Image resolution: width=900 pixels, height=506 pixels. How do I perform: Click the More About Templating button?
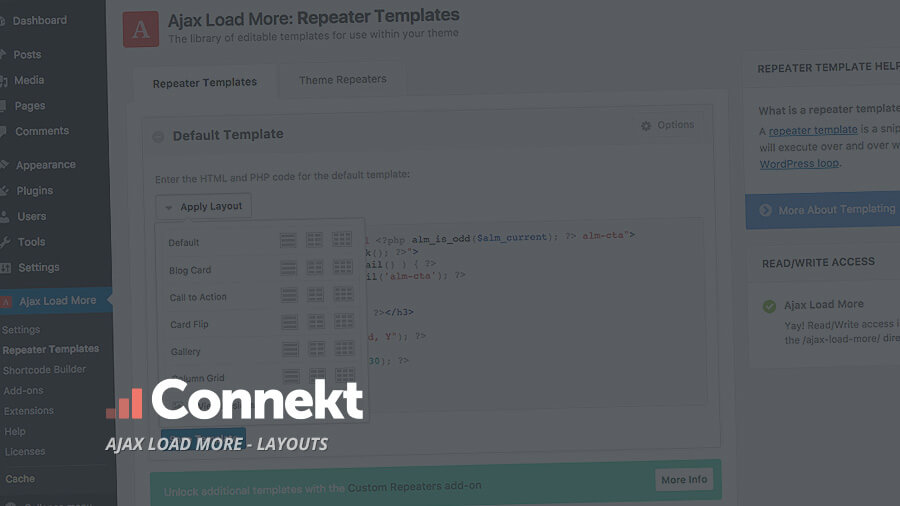tap(823, 211)
